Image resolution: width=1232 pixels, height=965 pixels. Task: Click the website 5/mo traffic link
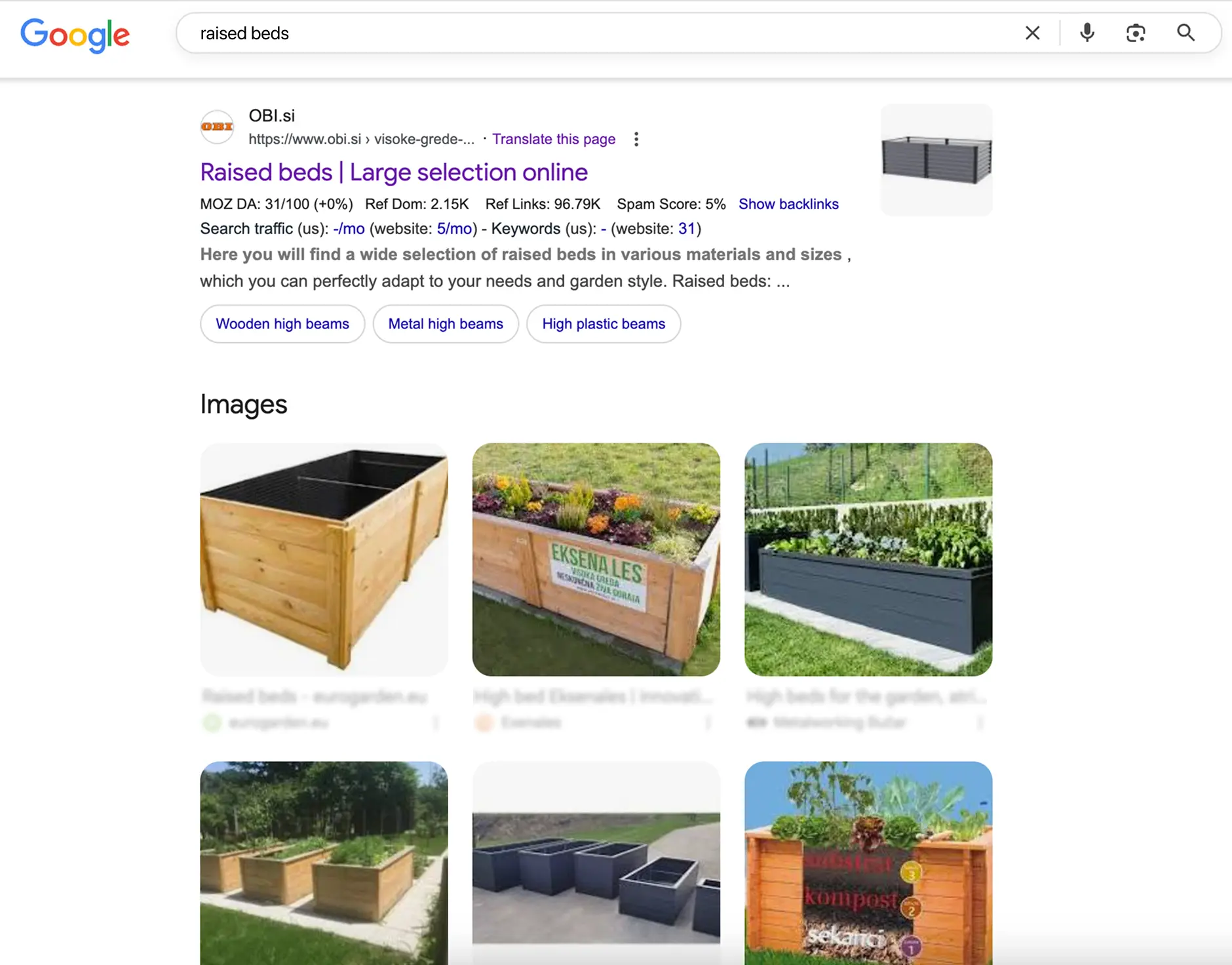(454, 229)
